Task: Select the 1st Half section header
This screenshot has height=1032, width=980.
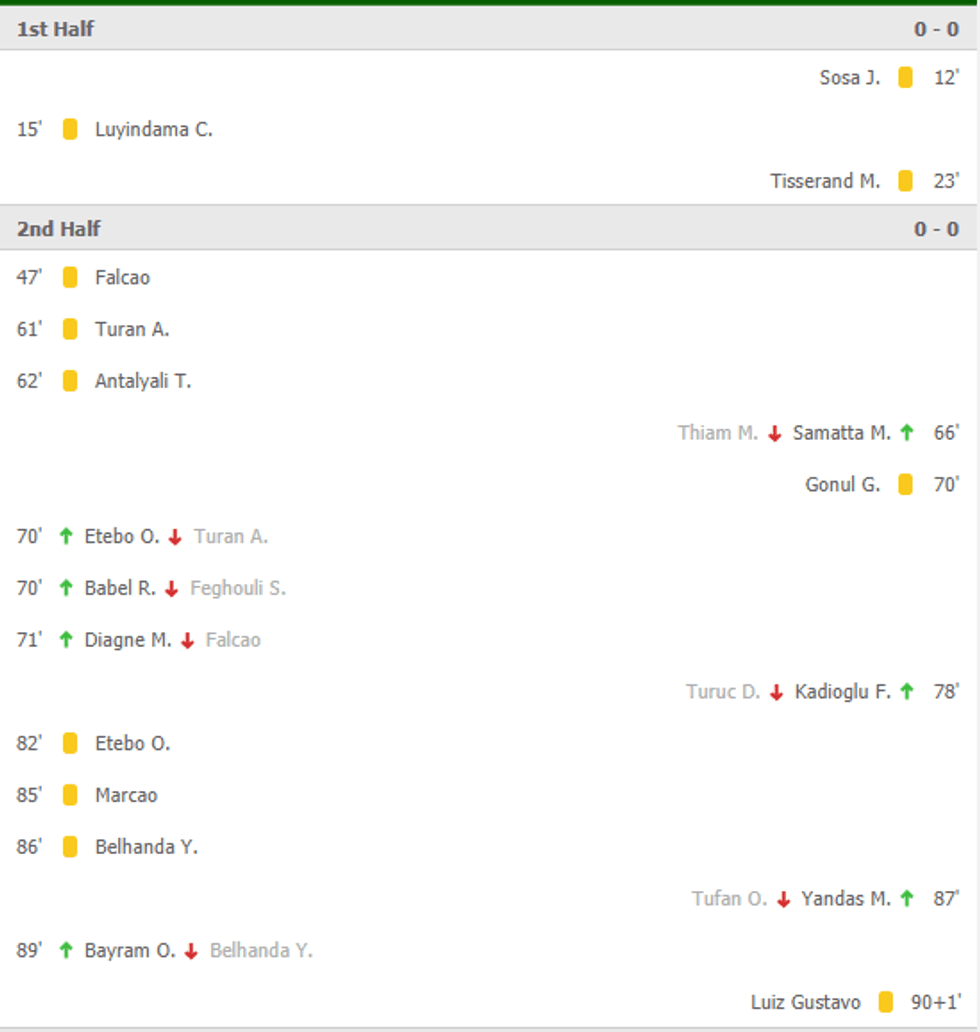Action: (x=56, y=29)
